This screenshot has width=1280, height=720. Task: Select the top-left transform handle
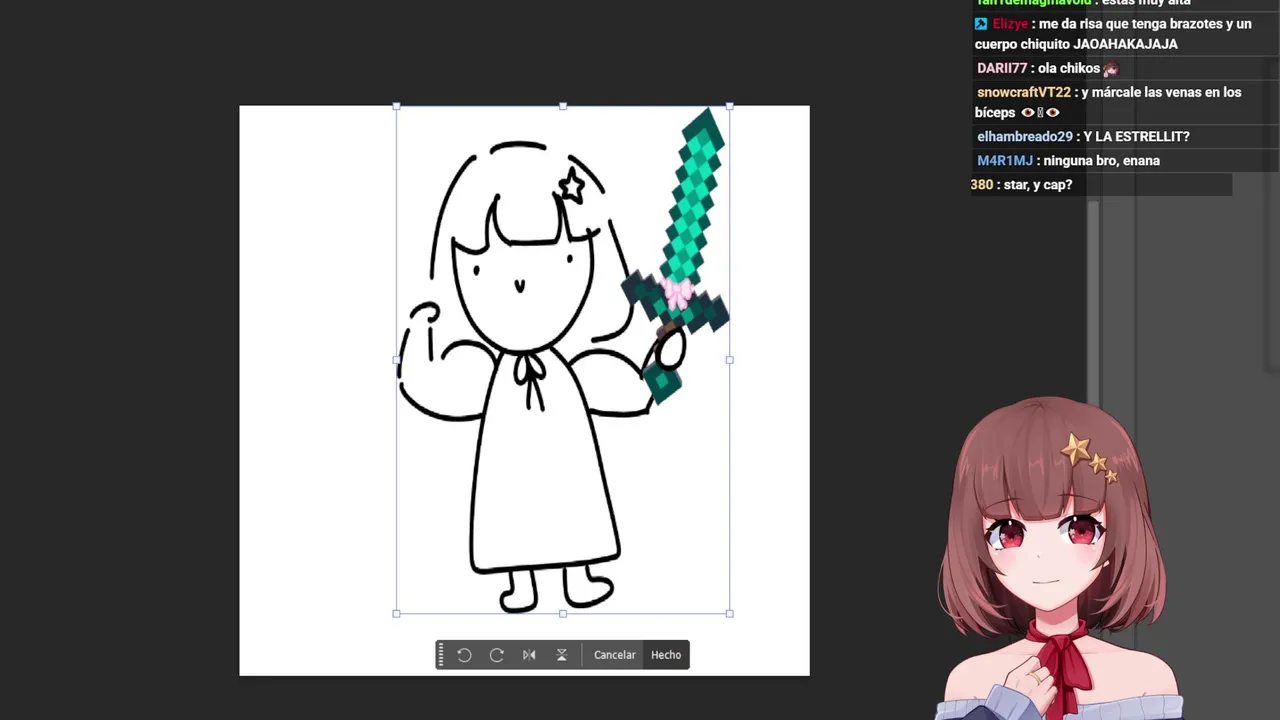coord(397,106)
